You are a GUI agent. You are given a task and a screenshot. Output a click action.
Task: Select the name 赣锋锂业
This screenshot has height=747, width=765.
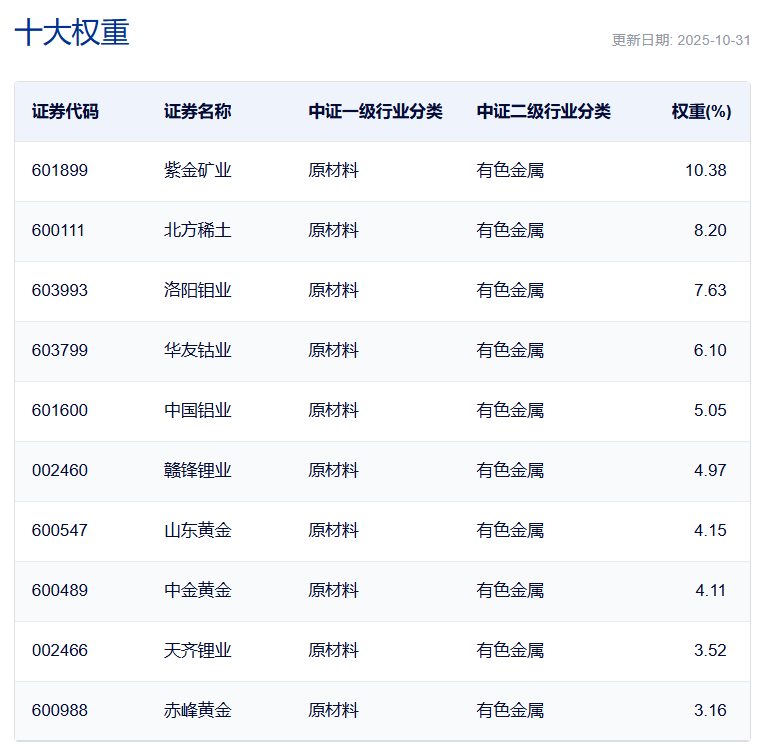coord(198,470)
